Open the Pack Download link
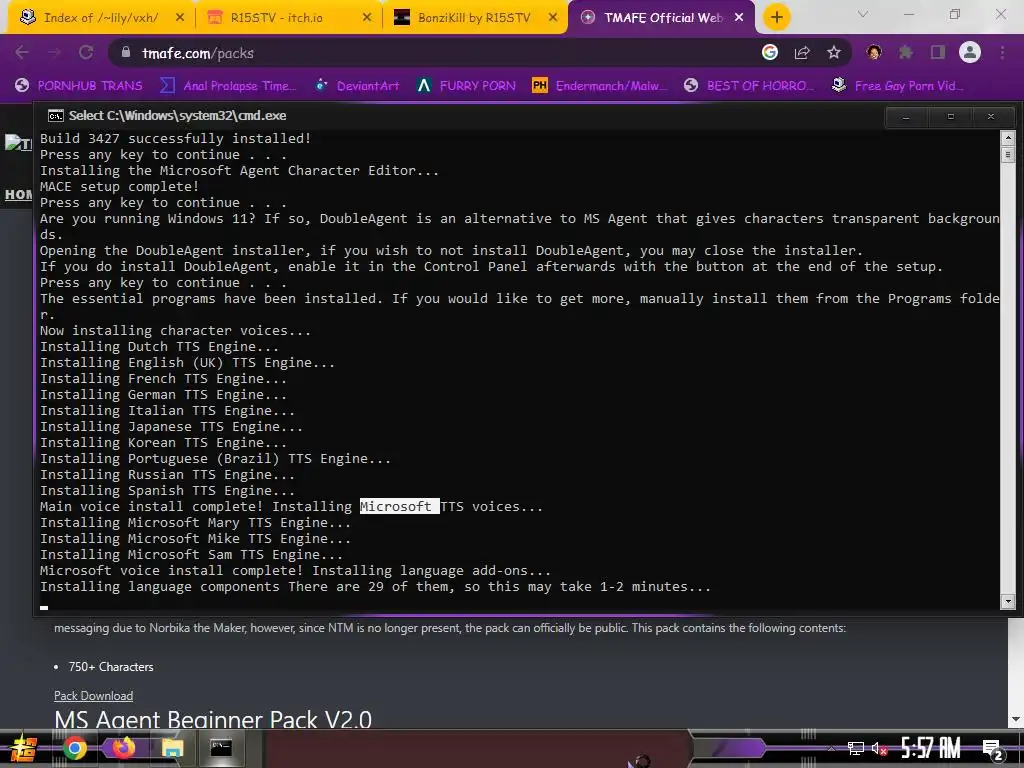 point(93,696)
